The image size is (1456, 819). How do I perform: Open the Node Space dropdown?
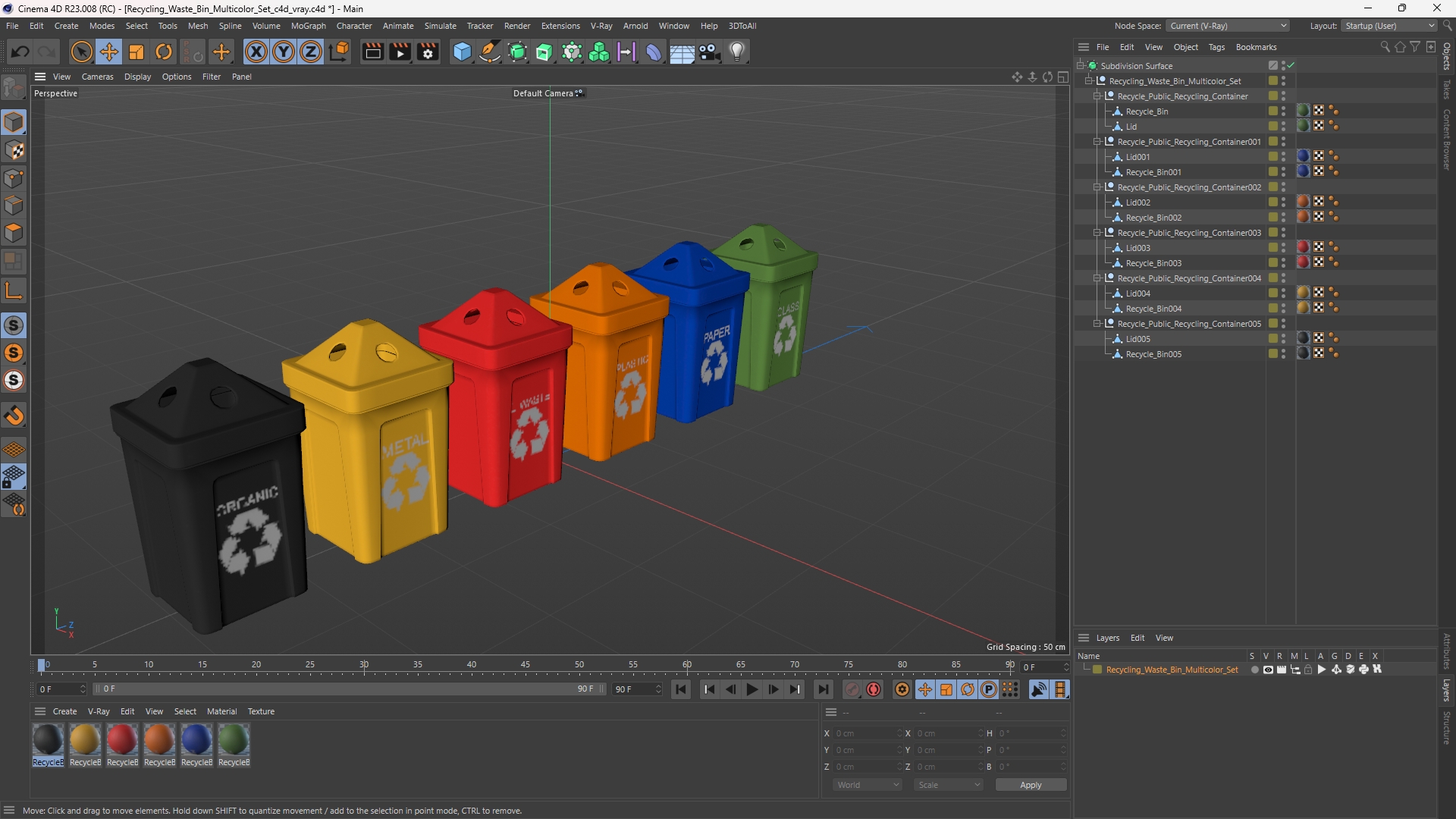[x=1227, y=26]
